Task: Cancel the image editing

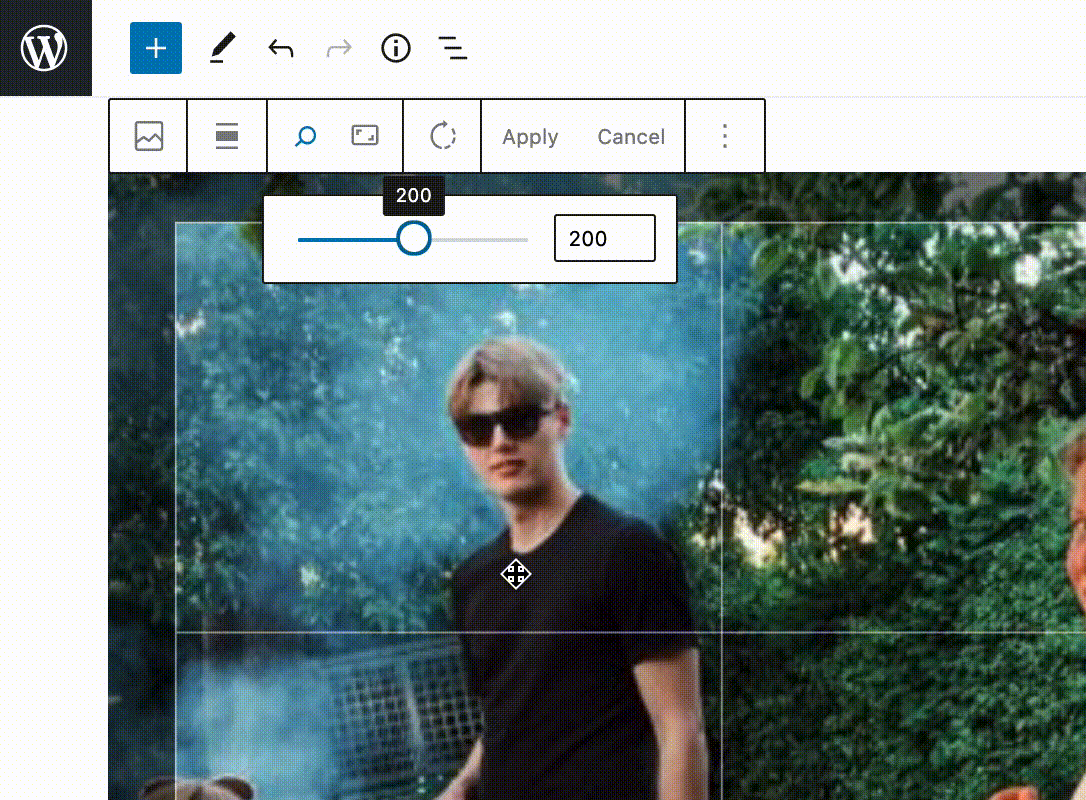Action: (631, 136)
